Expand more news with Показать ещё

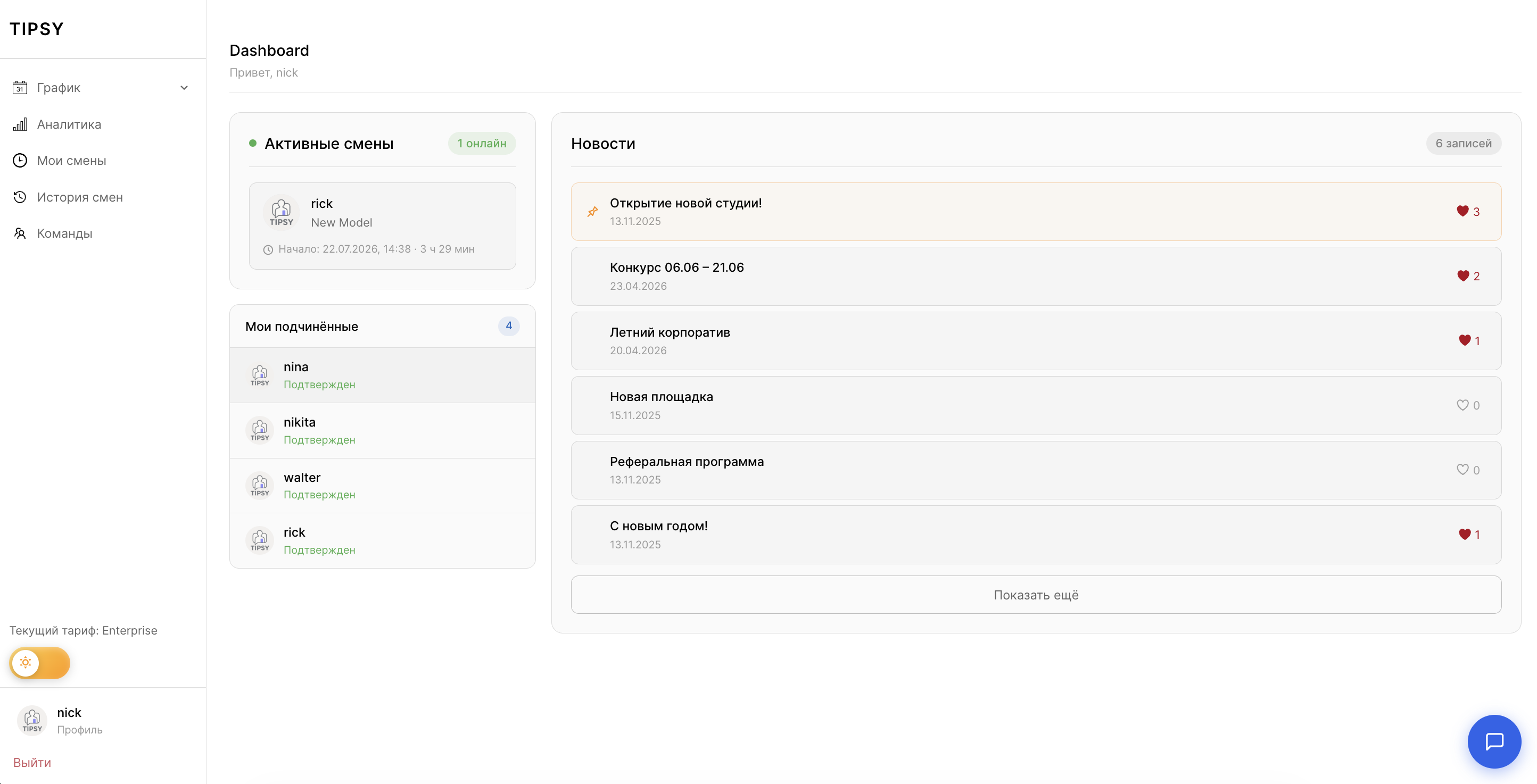coord(1036,595)
